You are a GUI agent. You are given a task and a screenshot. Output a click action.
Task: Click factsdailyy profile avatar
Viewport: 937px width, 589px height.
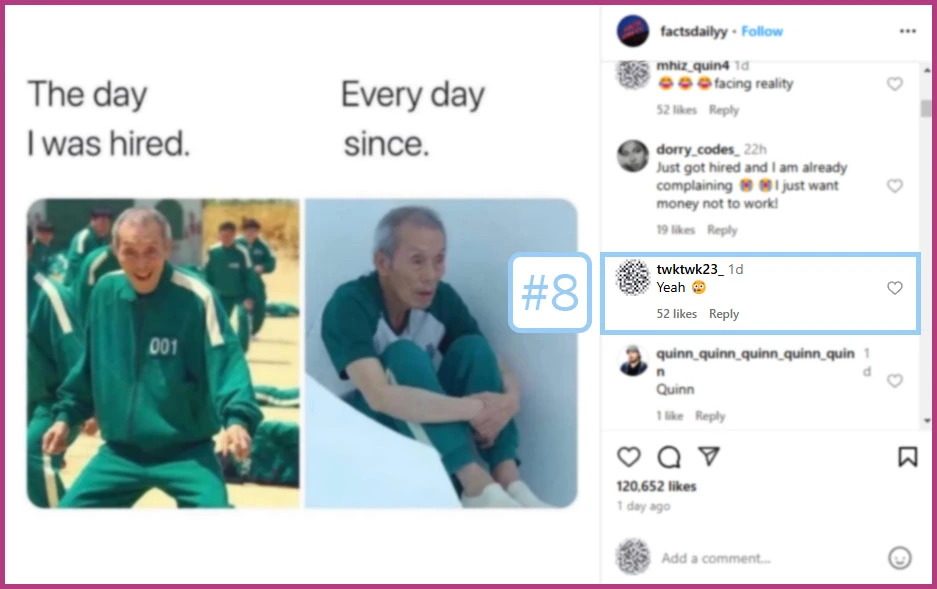pyautogui.click(x=633, y=31)
